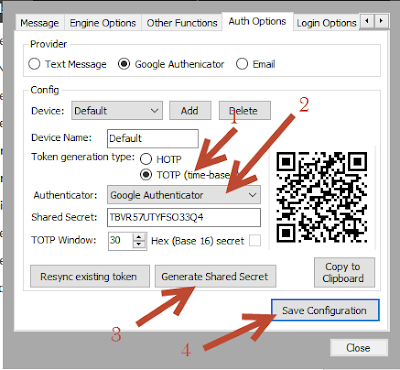Click Resync existing token button
This screenshot has width=400, height=370.
(90, 276)
